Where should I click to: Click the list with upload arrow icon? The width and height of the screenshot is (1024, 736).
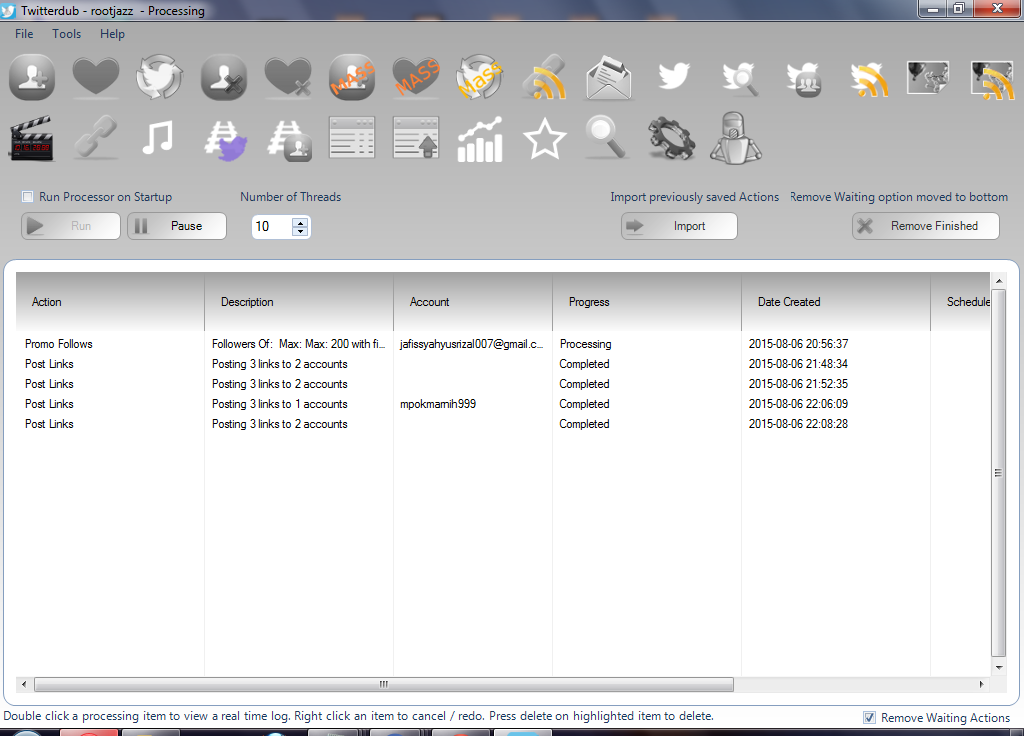[x=416, y=138]
